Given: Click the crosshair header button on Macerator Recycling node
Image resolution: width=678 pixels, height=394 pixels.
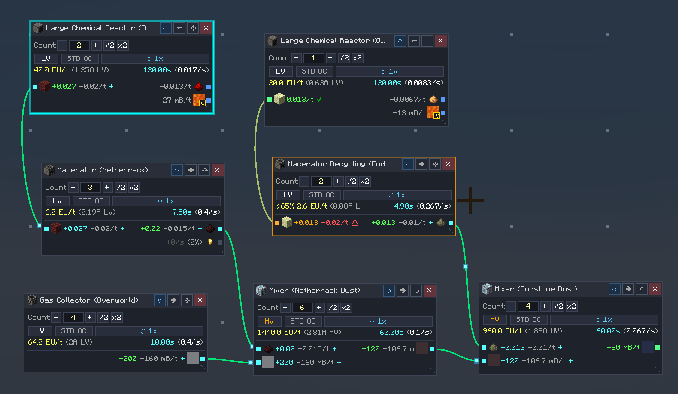Looking at the screenshot, I should pyautogui.click(x=435, y=164).
